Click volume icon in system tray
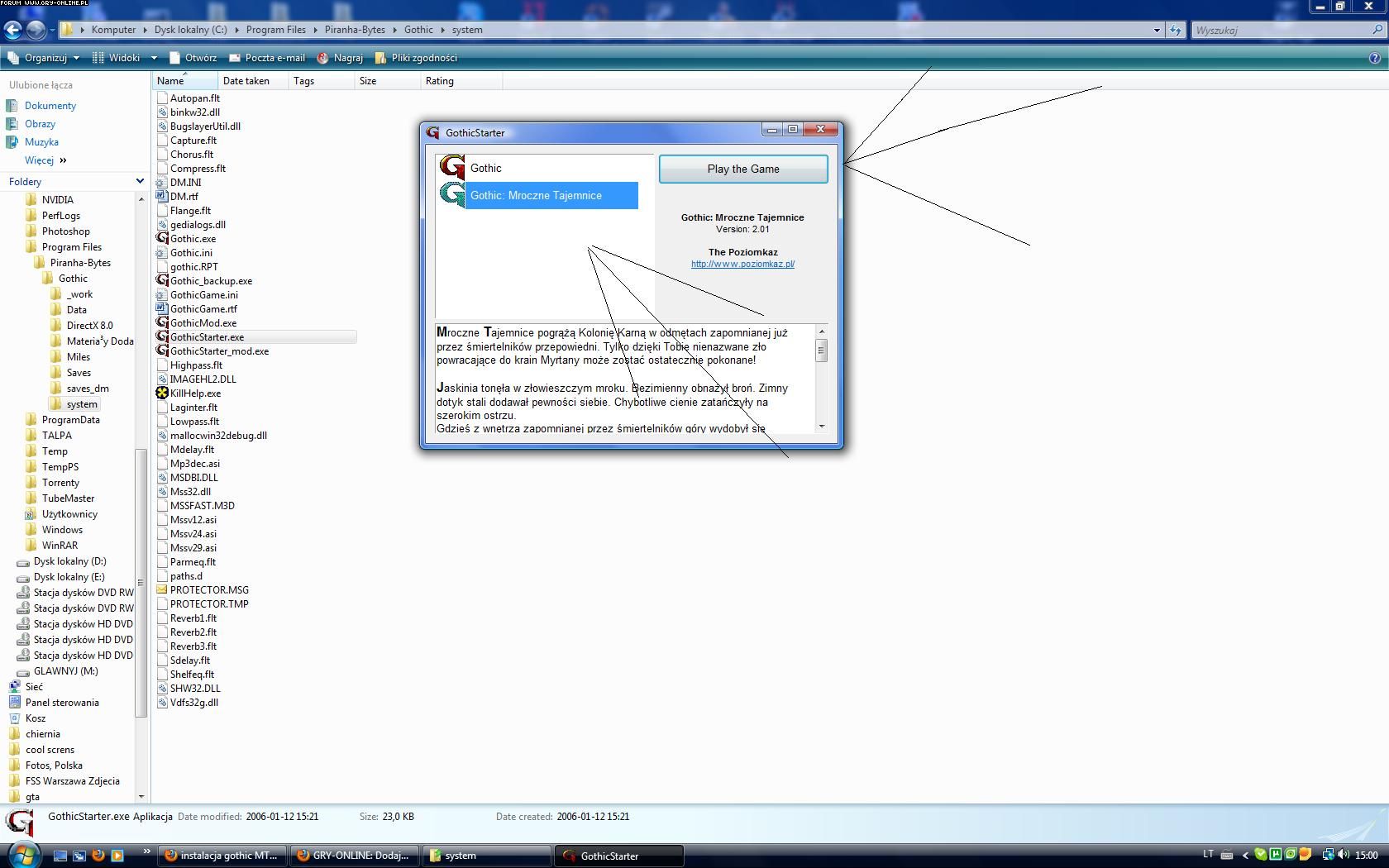Viewport: 1389px width, 868px height. click(1343, 855)
